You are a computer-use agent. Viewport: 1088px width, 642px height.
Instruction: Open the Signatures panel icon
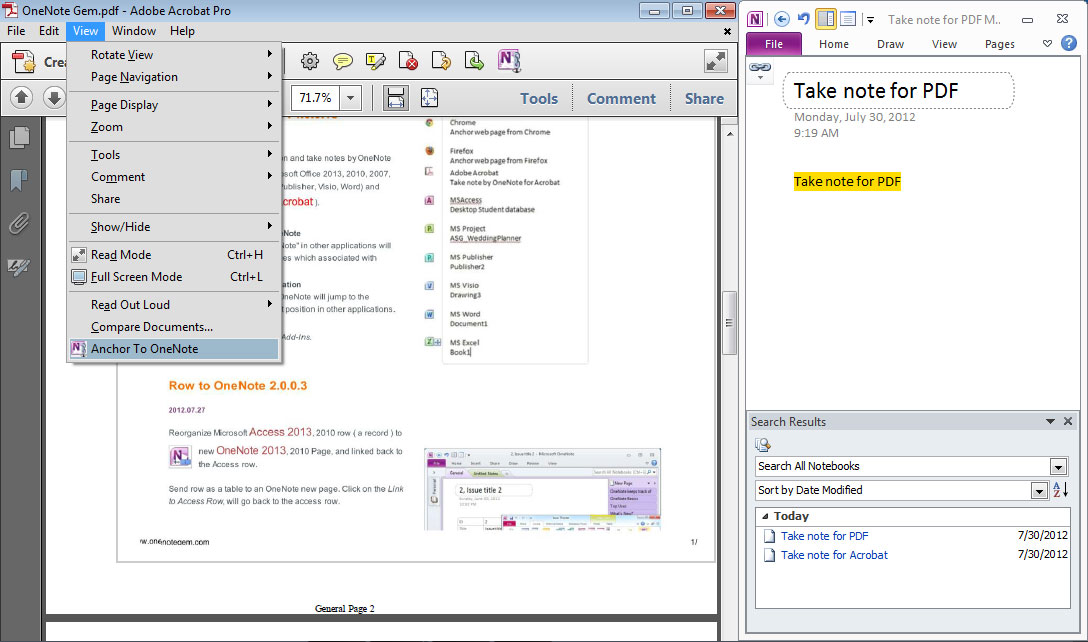point(19,267)
